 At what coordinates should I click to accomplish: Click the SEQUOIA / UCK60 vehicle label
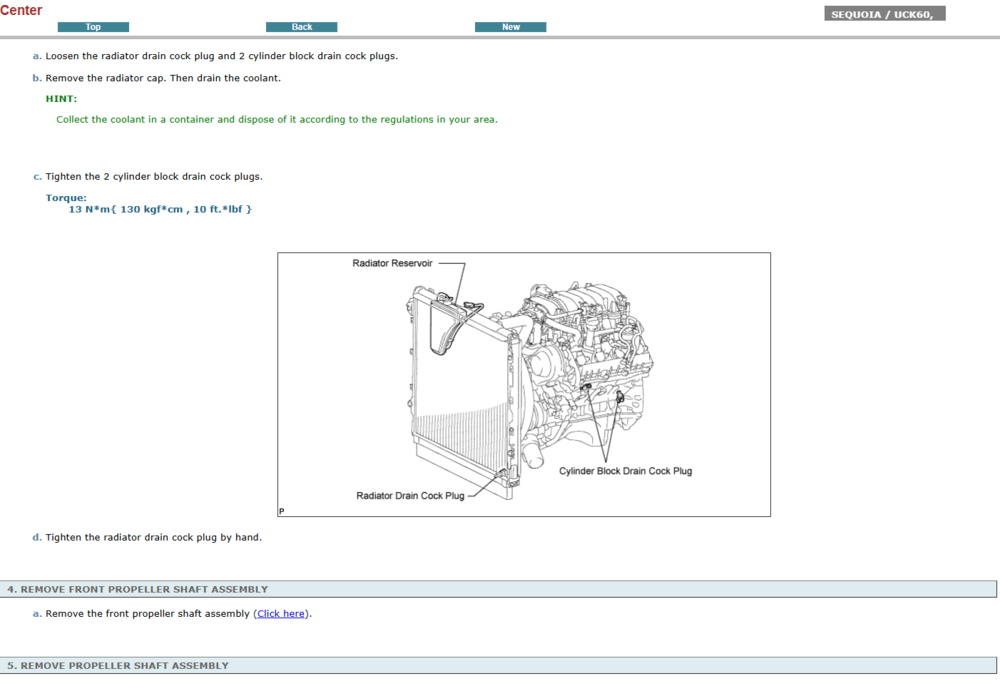click(885, 14)
